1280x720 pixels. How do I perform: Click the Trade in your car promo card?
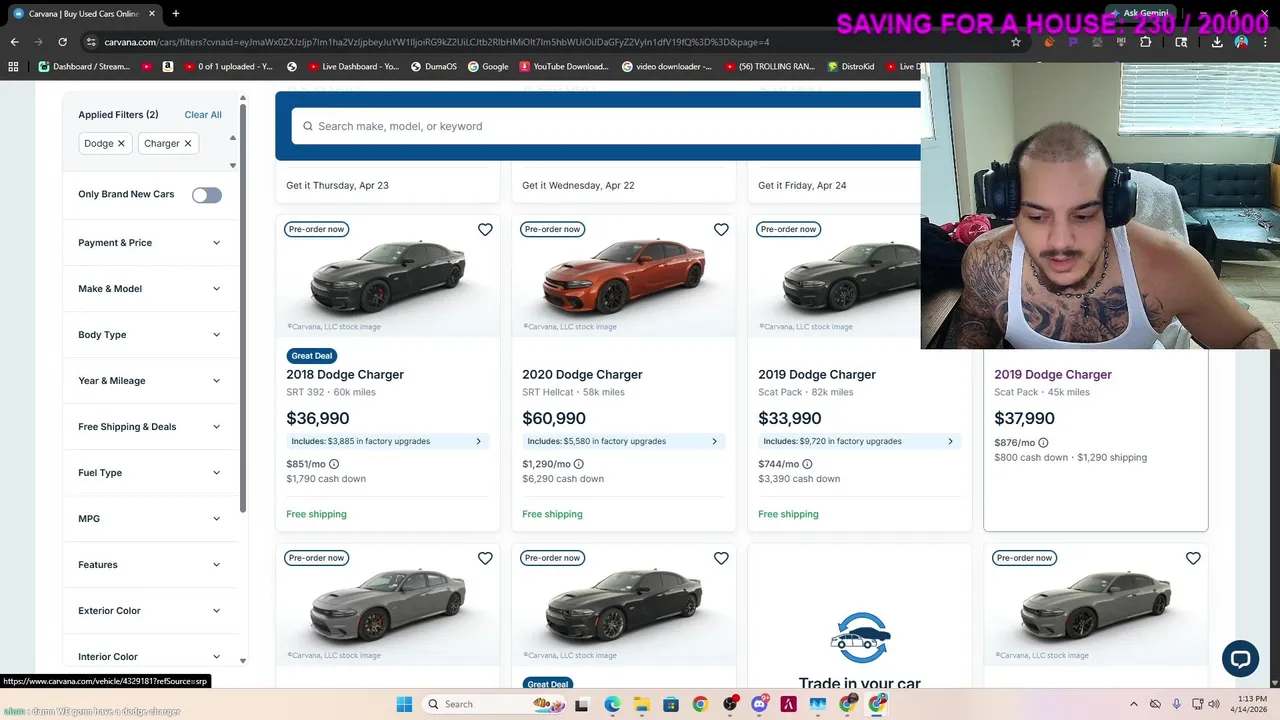tap(860, 615)
